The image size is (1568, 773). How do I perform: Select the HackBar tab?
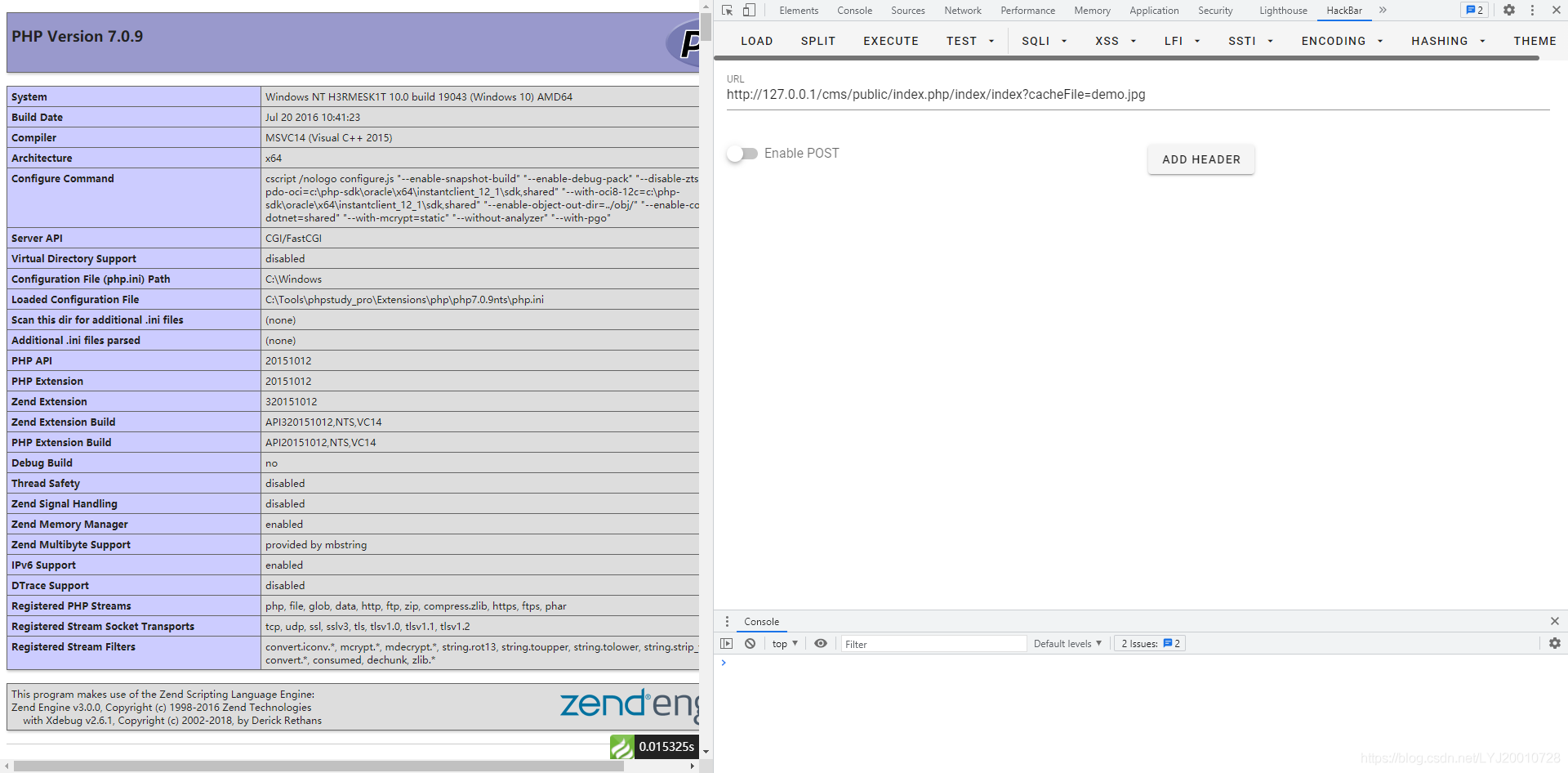(1344, 11)
